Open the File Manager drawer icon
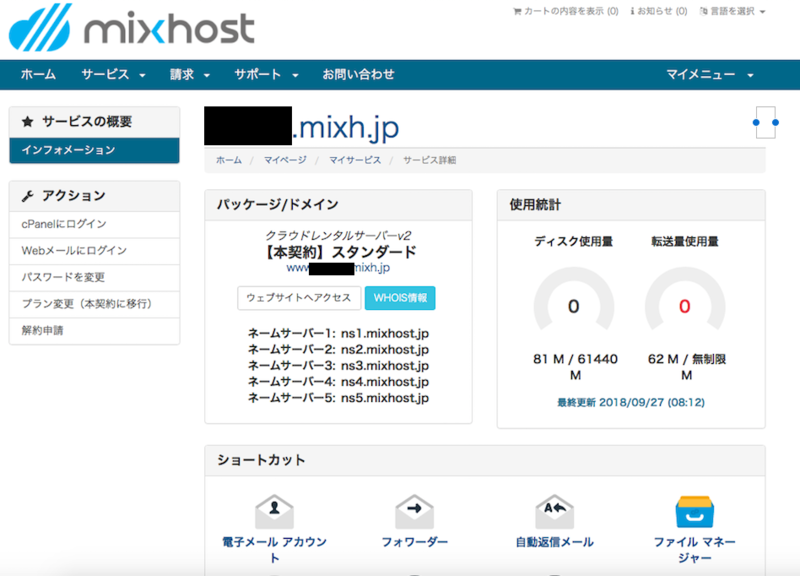Image resolution: width=800 pixels, height=576 pixels. coord(694,512)
